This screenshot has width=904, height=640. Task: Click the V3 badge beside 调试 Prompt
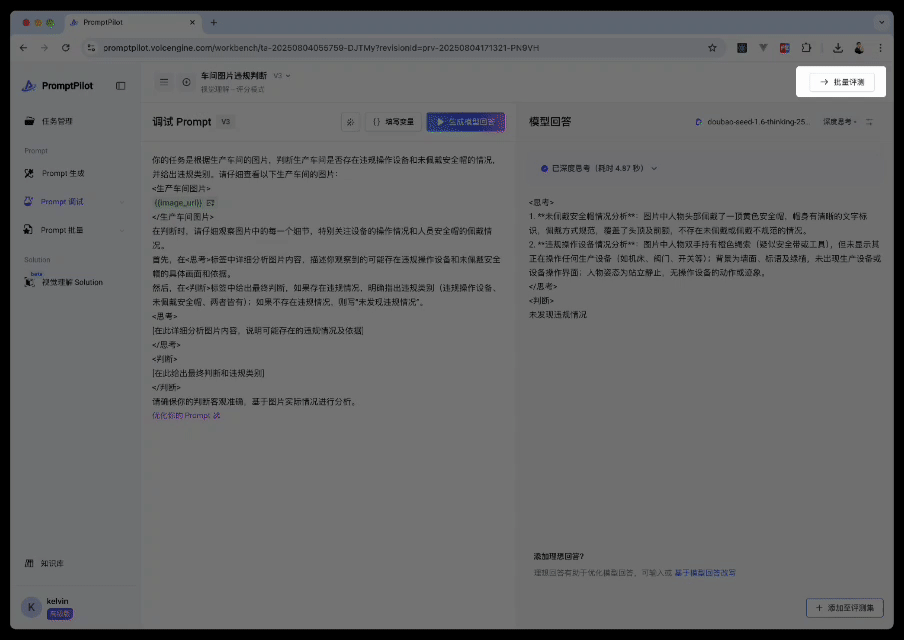[x=225, y=122]
